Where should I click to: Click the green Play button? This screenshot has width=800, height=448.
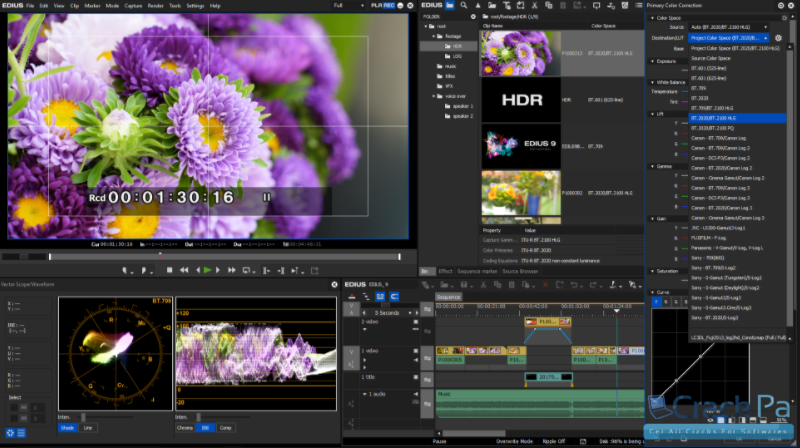click(x=207, y=270)
